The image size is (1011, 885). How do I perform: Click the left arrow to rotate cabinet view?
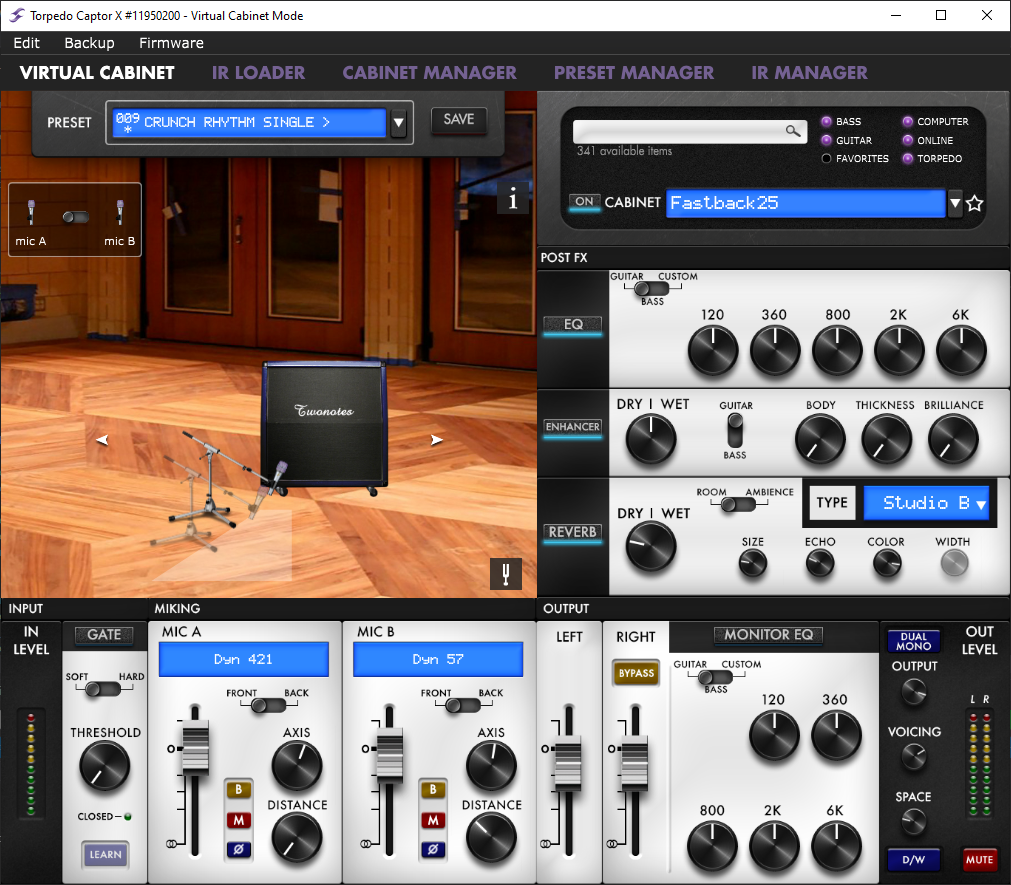[102, 440]
